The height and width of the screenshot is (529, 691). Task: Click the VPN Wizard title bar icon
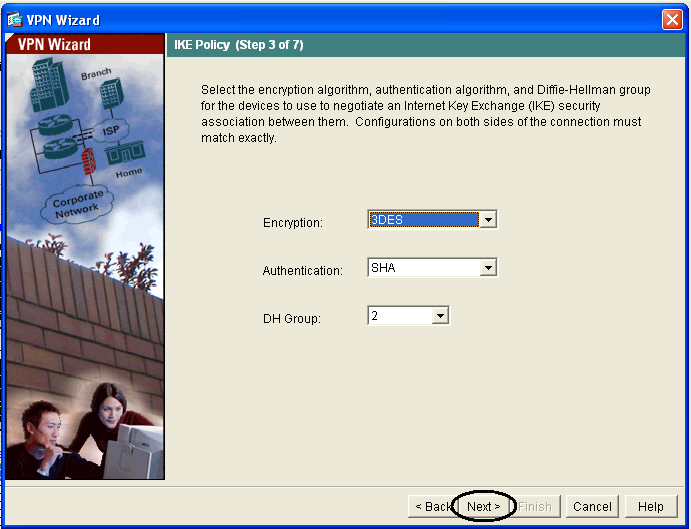click(x=14, y=20)
